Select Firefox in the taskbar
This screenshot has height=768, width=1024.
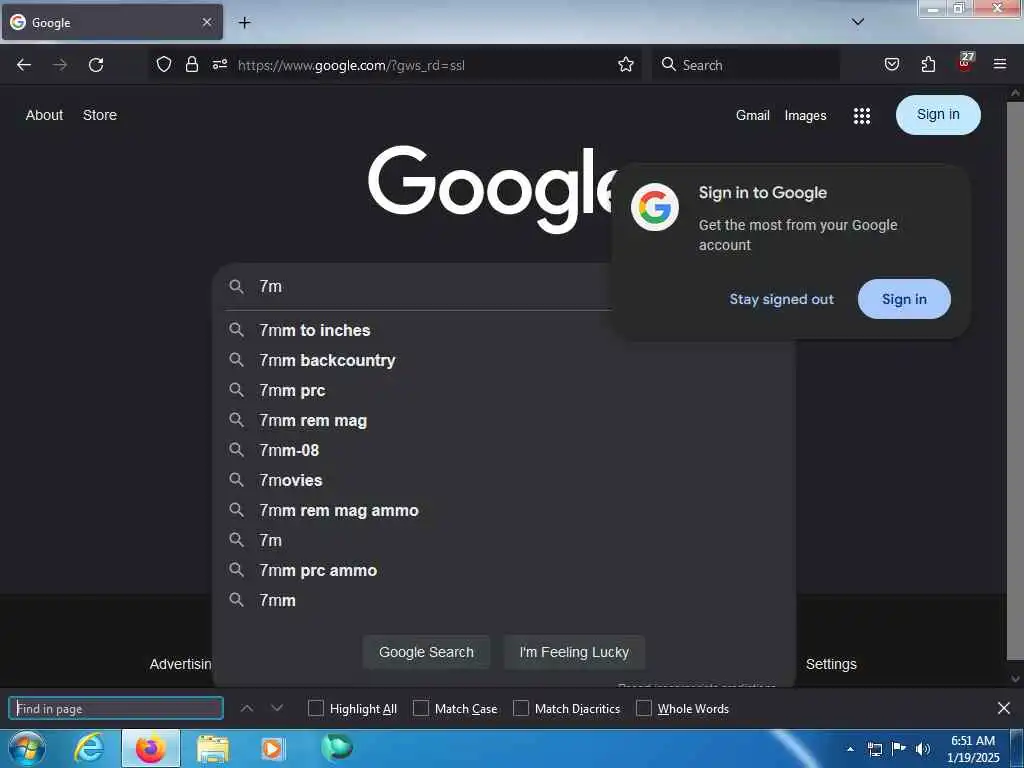[151, 748]
